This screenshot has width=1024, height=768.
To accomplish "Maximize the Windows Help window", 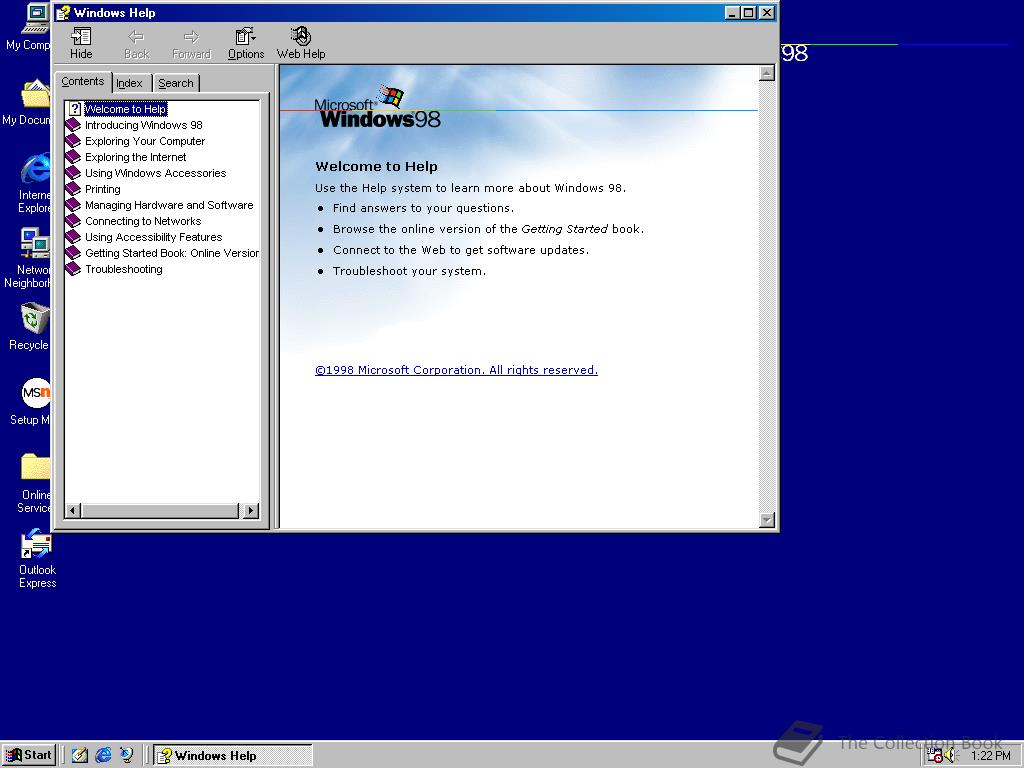I will 749,12.
